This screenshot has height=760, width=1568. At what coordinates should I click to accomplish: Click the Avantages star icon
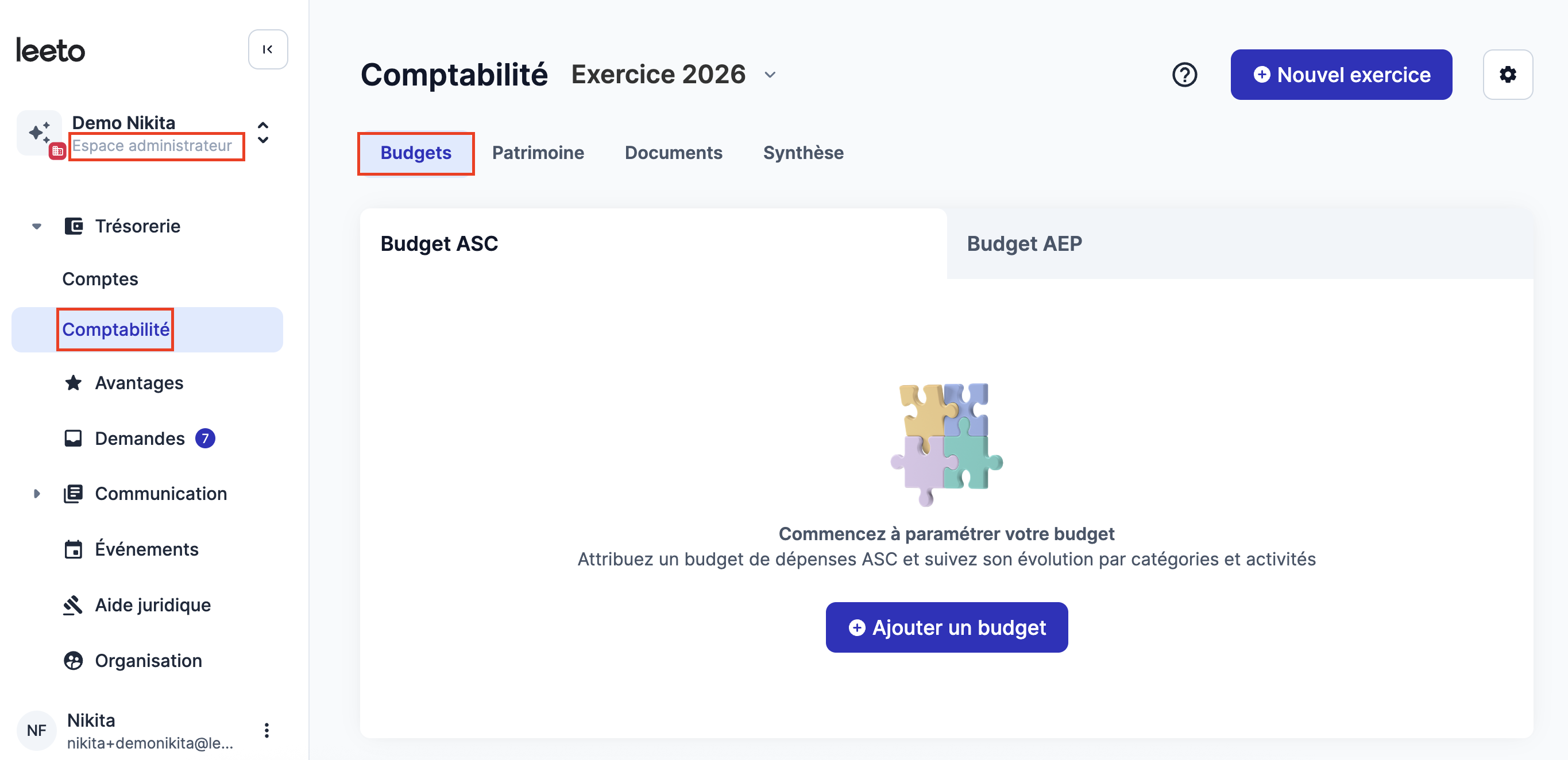click(x=74, y=383)
